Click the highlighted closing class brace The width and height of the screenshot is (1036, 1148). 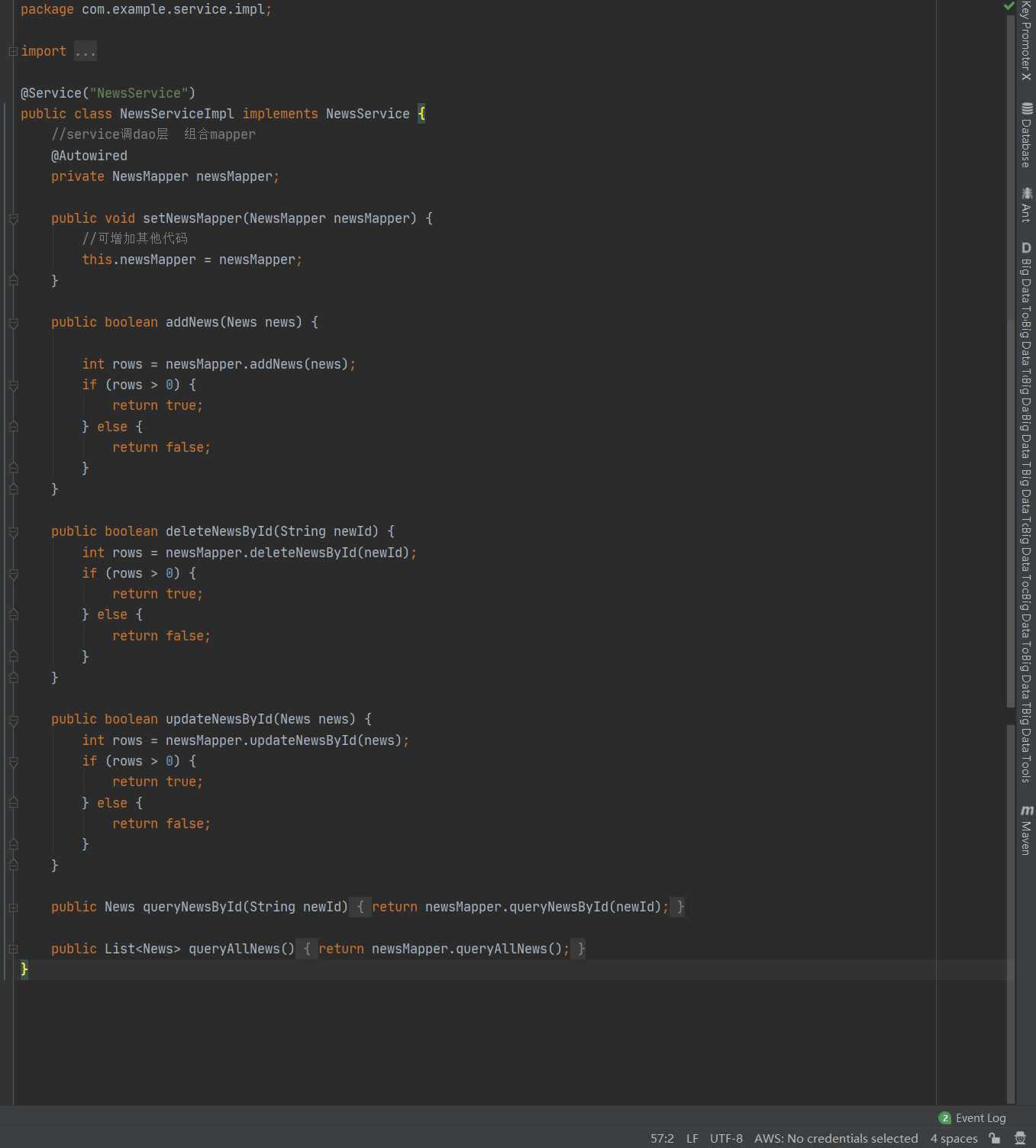click(x=24, y=969)
